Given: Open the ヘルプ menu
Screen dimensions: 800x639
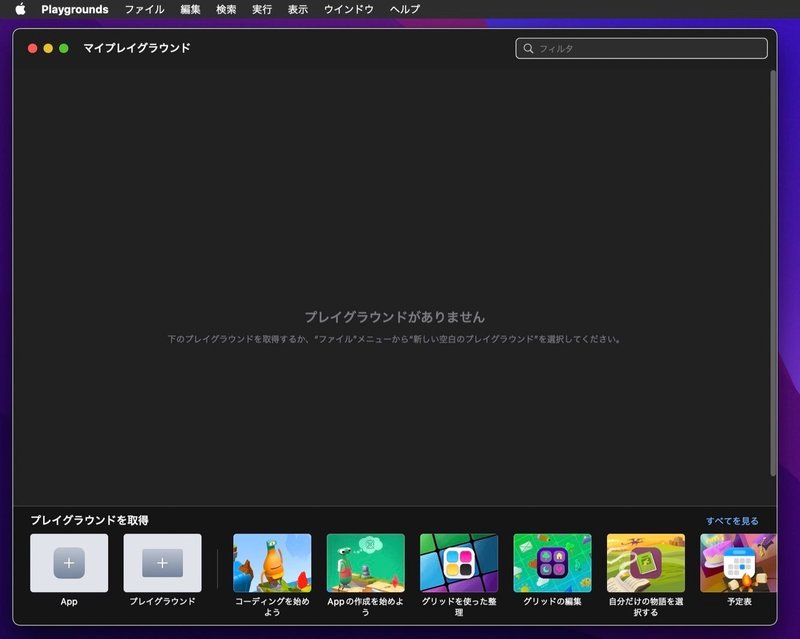Looking at the screenshot, I should tap(405, 9).
